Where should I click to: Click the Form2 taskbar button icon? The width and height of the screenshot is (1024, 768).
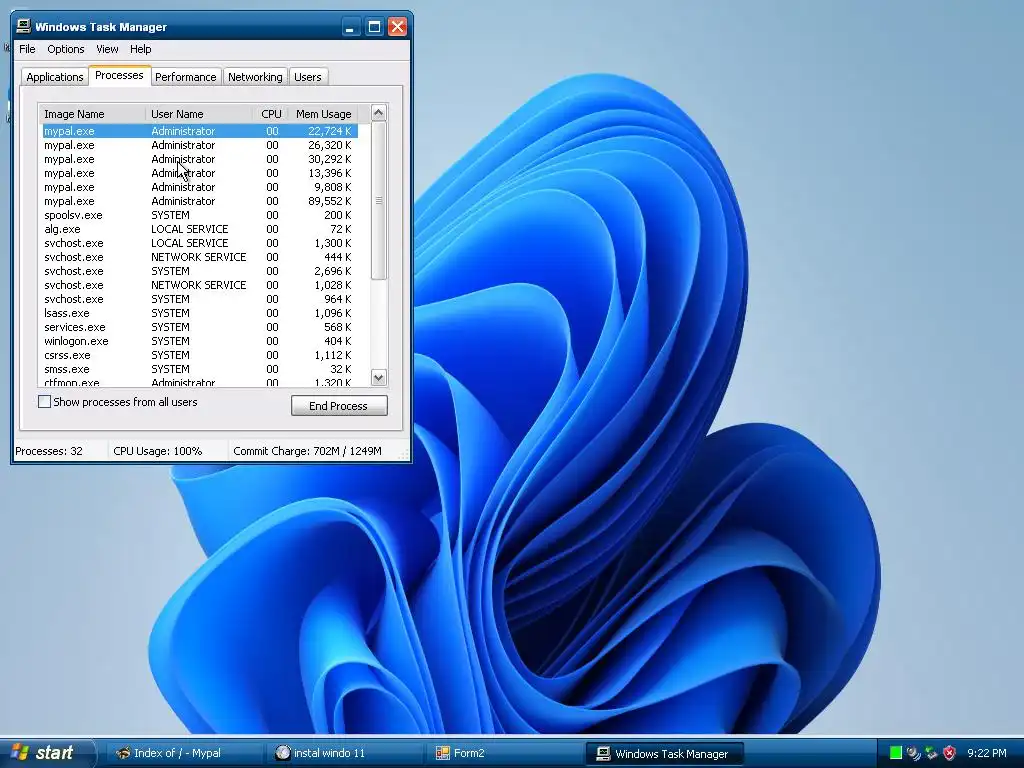(x=443, y=753)
